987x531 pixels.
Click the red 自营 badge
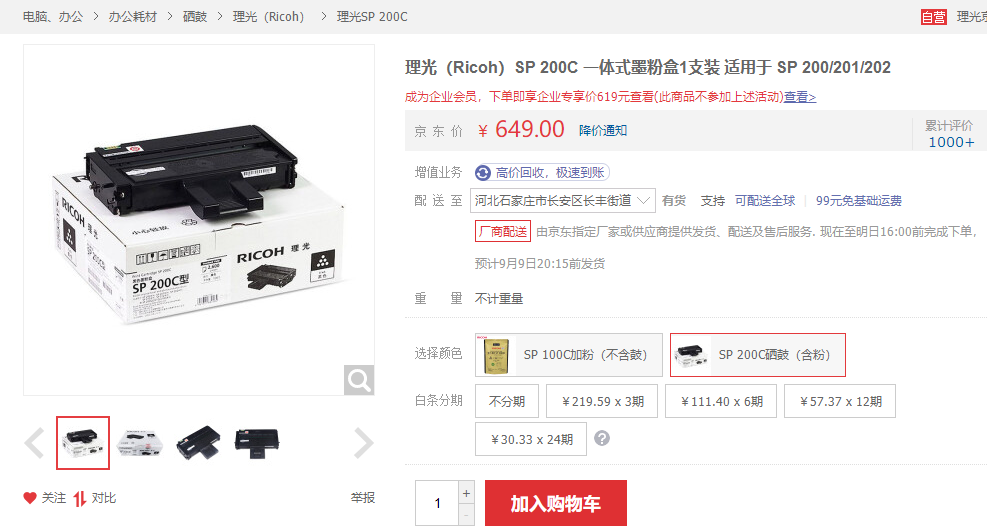tap(933, 17)
